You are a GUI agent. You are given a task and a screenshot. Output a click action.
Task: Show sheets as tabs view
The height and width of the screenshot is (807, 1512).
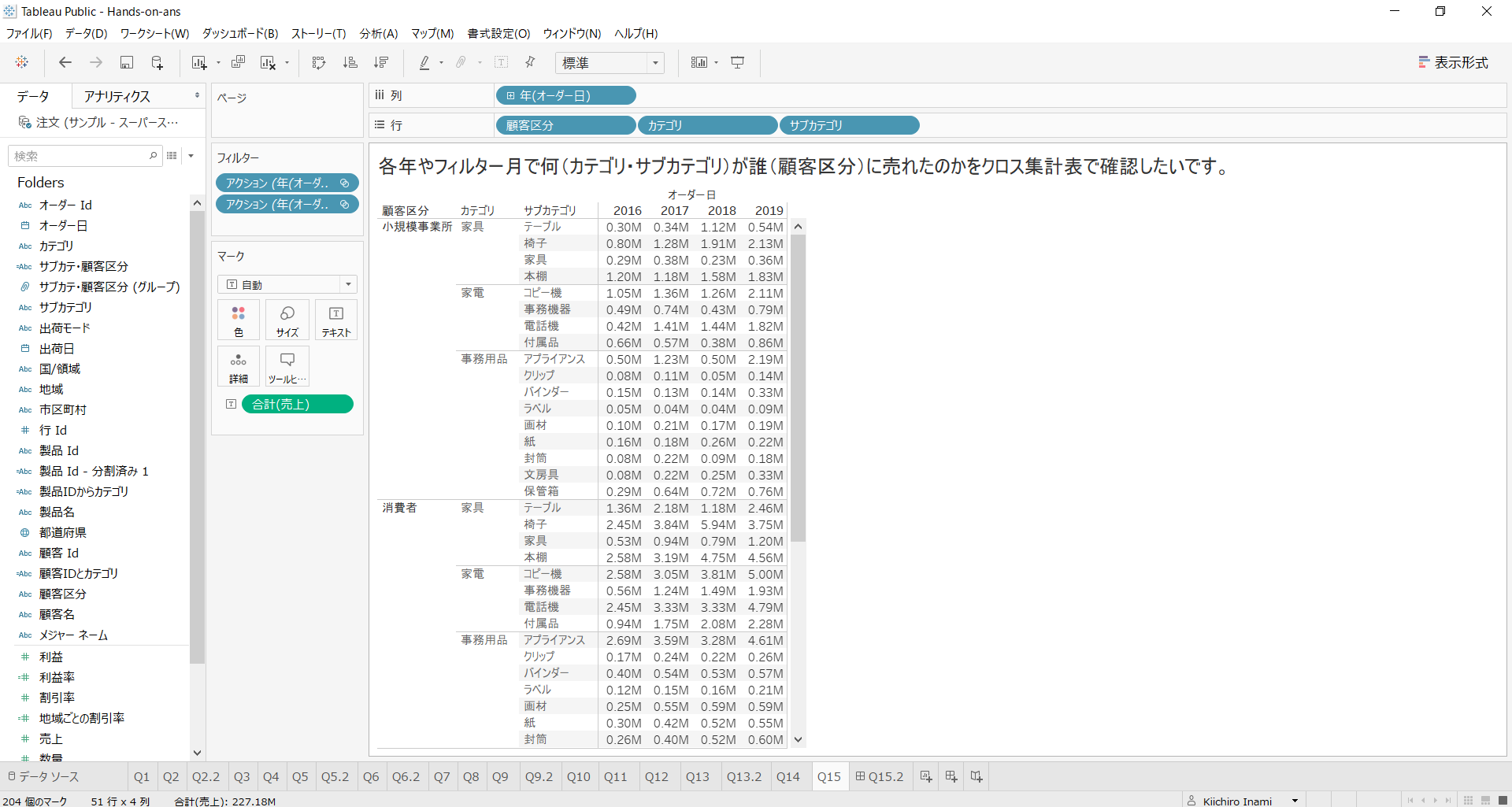pos(1502,800)
